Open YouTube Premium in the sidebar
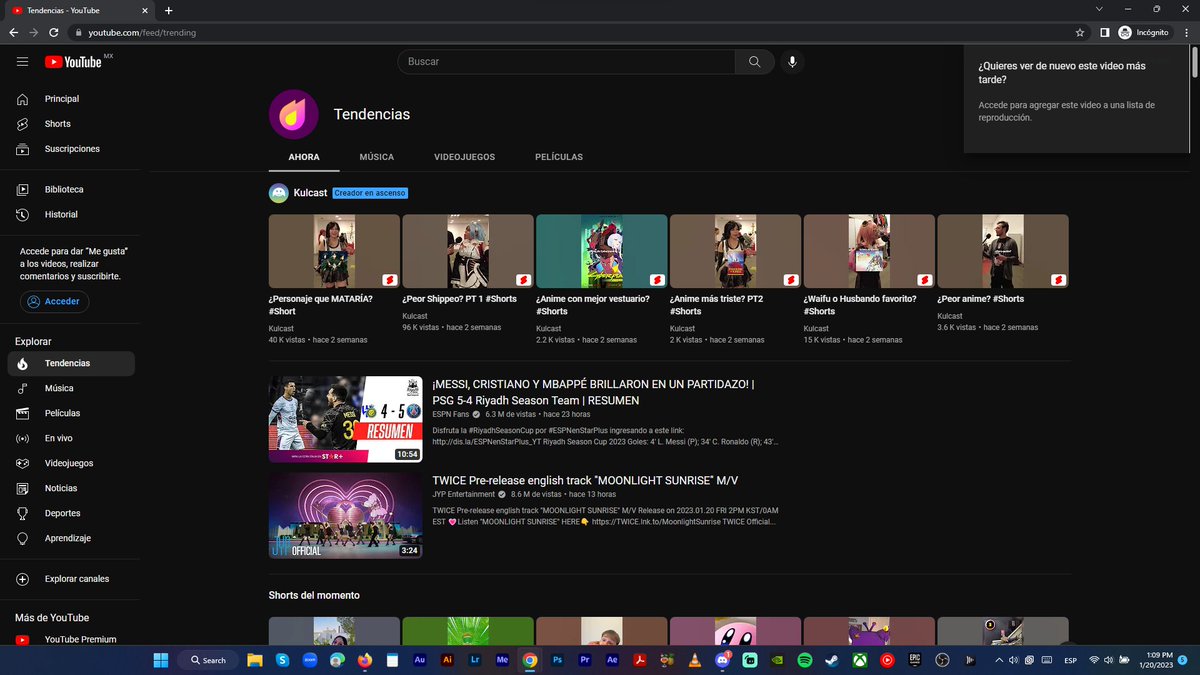Screen dimensions: 1200x675 (69, 639)
